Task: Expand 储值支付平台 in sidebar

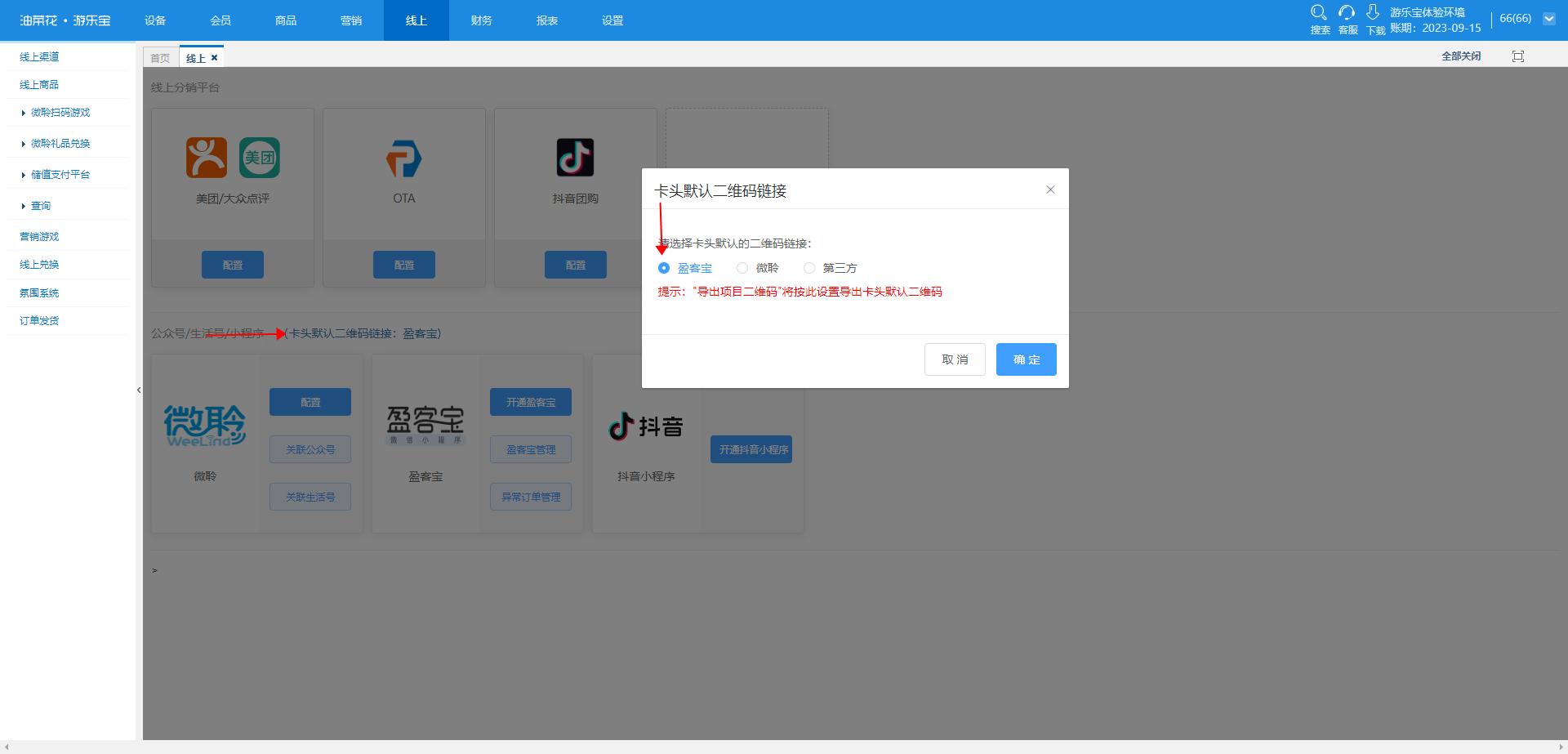Action: pyautogui.click(x=60, y=175)
